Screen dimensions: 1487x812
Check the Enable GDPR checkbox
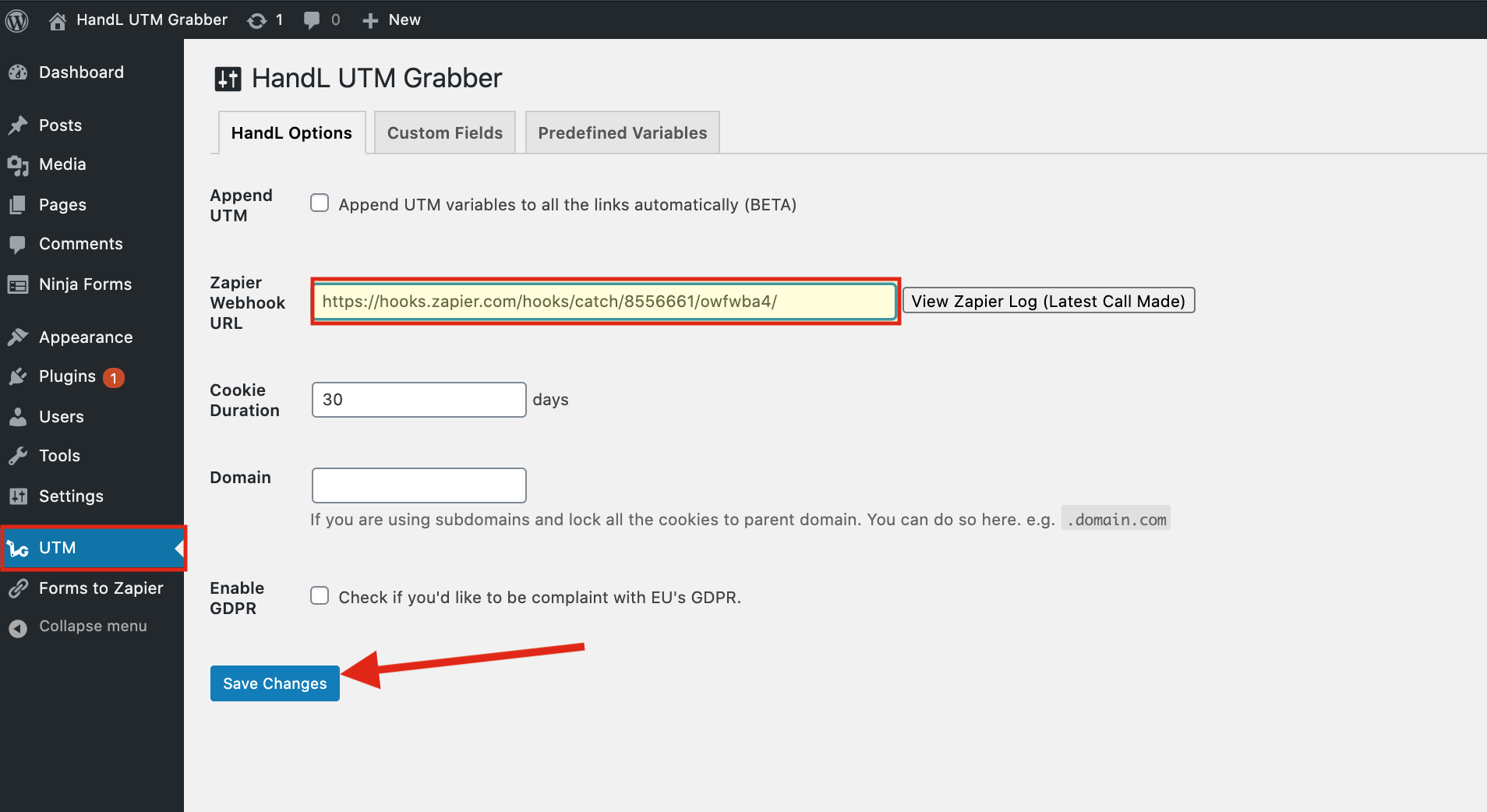320,596
